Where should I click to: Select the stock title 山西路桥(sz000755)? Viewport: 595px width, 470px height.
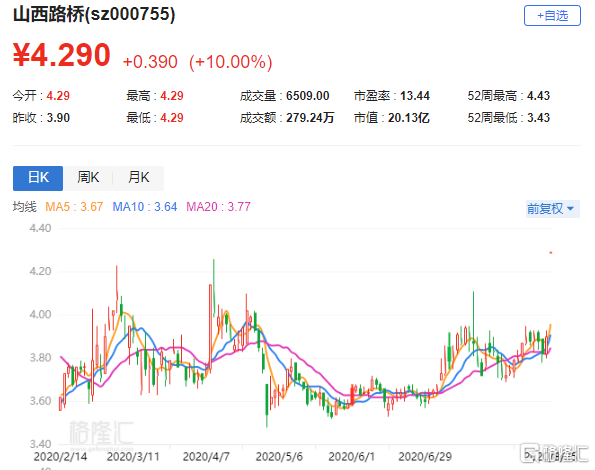[94, 15]
